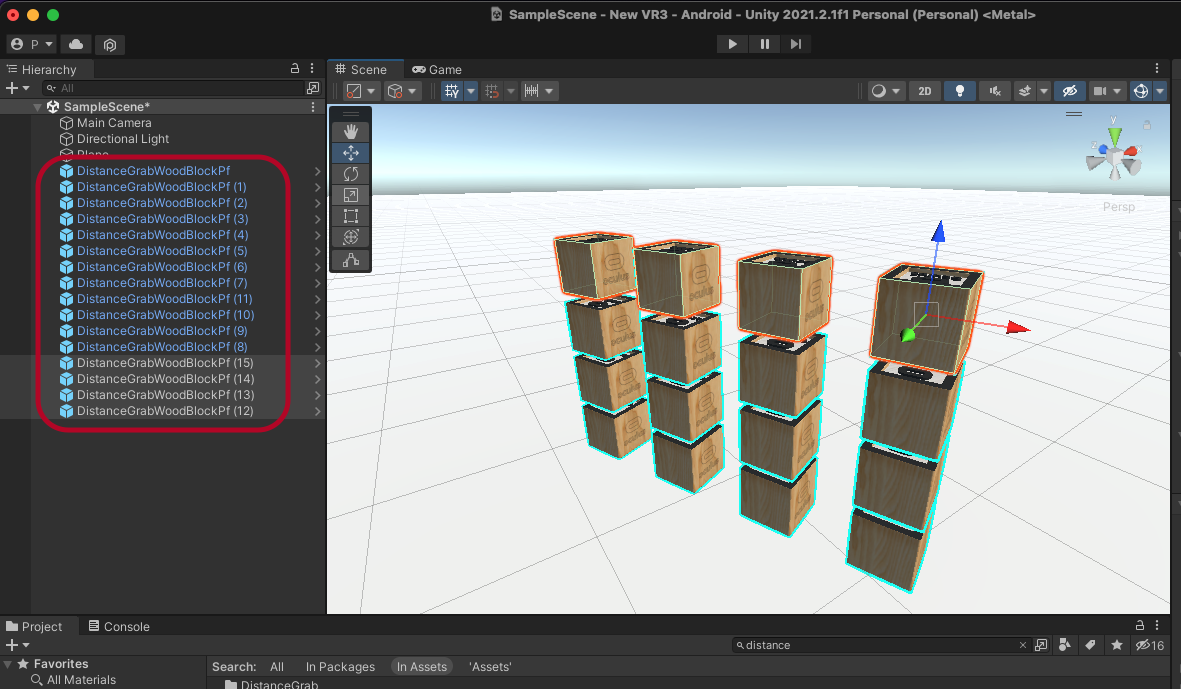This screenshot has height=689, width=1181.
Task: Open scene camera settings
Action: (x=1100, y=91)
